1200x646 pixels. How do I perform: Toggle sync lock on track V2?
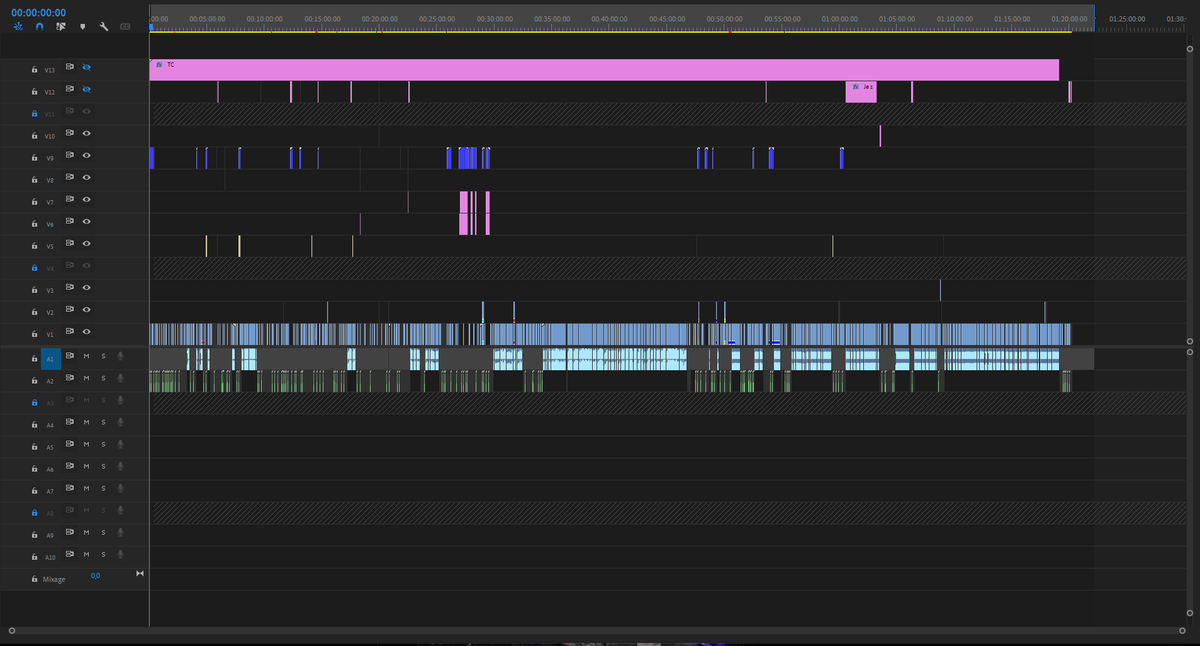point(70,309)
